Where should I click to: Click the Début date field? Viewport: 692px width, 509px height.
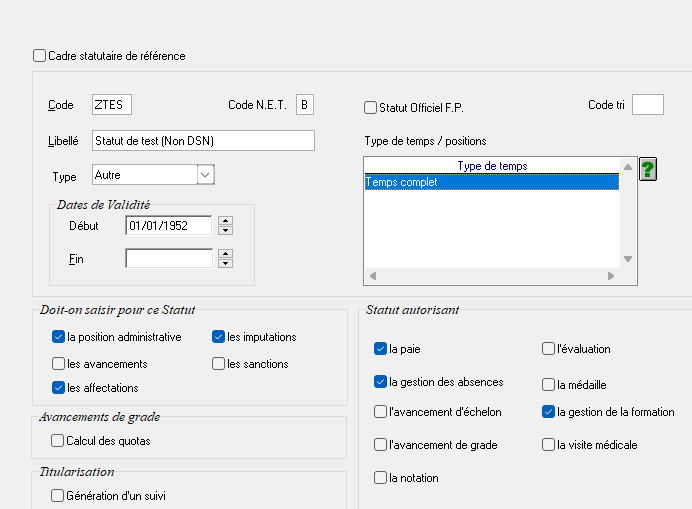(x=169, y=226)
